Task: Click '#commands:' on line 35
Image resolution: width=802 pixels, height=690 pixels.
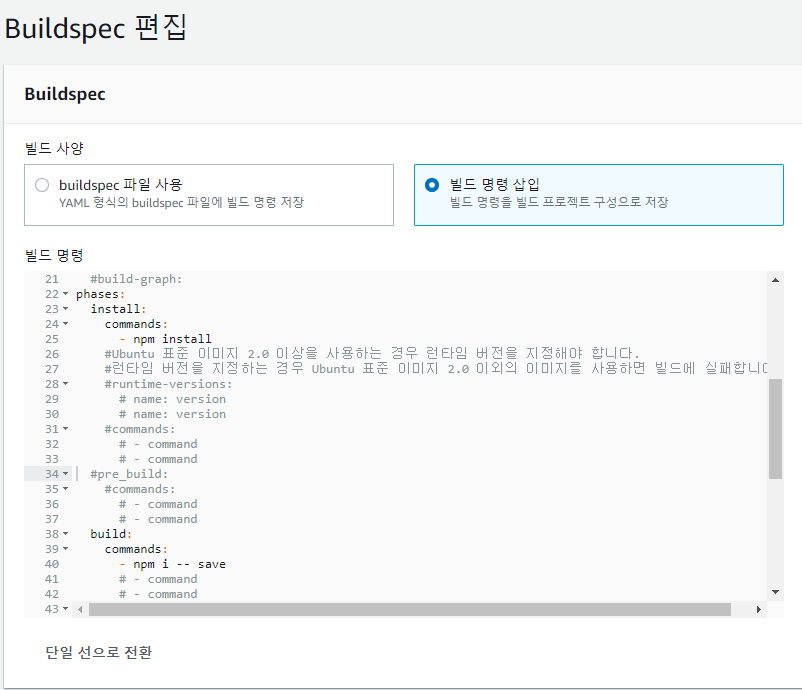Action: 140,489
